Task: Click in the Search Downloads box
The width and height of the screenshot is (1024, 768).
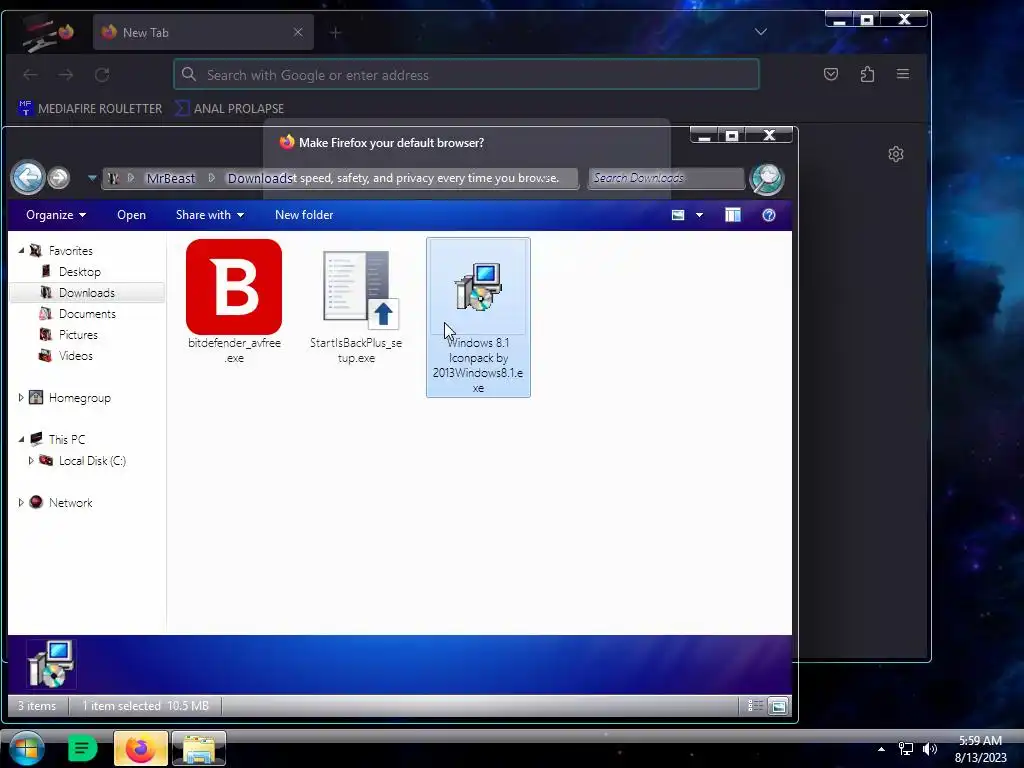Action: 665,178
